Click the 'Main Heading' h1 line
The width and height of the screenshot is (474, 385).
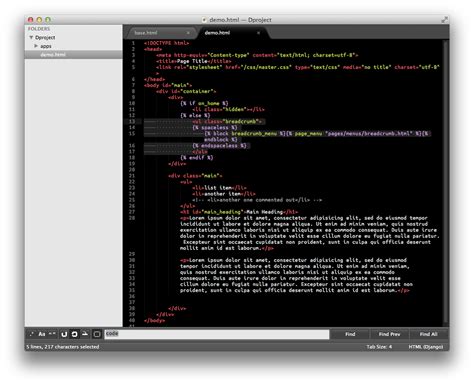[x=239, y=212]
